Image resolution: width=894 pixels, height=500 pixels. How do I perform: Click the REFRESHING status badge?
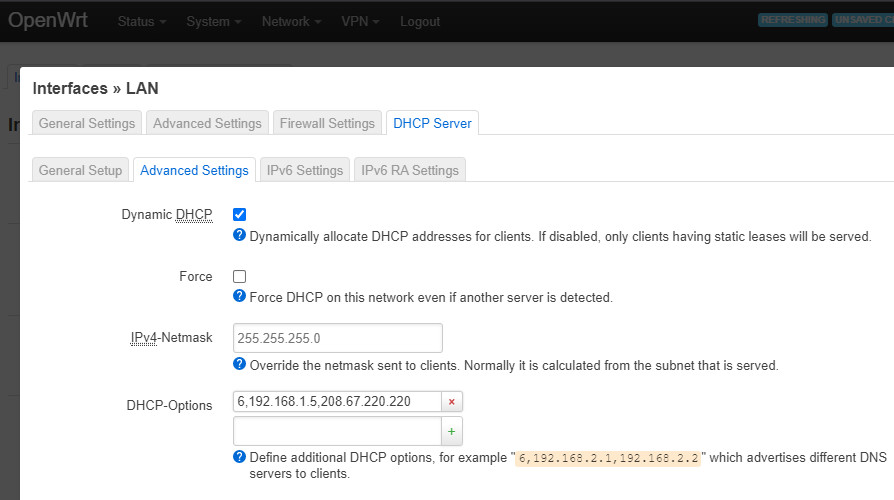pyautogui.click(x=793, y=20)
